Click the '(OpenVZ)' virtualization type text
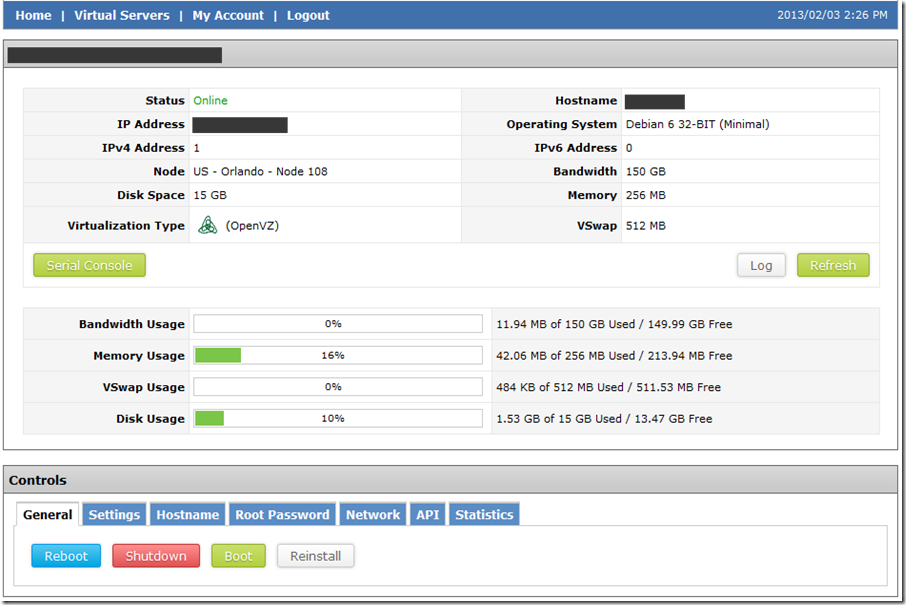 tap(252, 226)
